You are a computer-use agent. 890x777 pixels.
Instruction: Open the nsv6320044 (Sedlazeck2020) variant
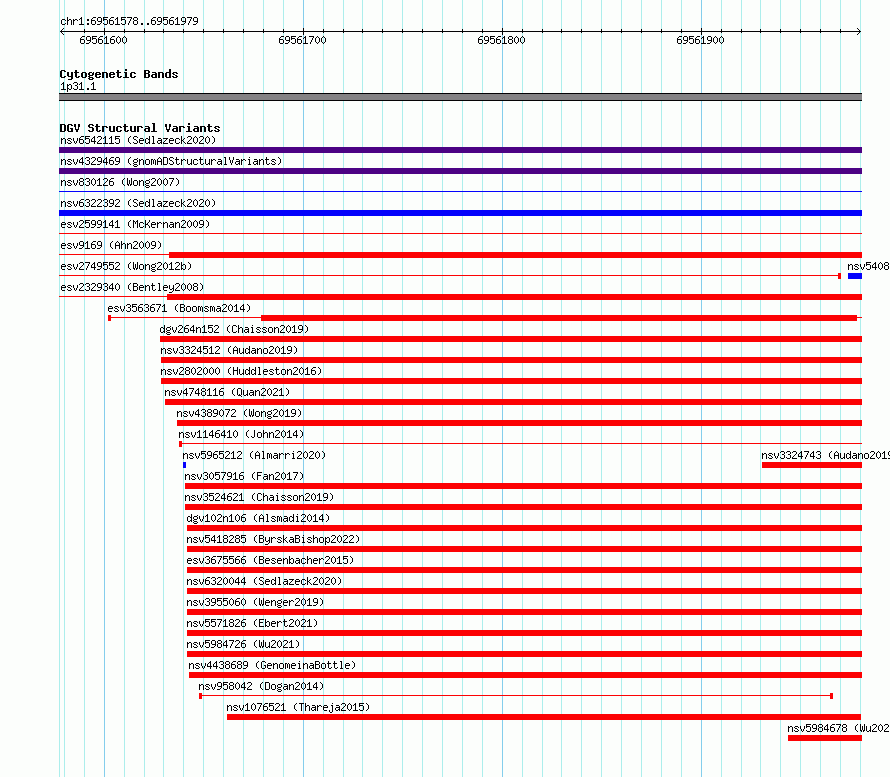coord(264,581)
